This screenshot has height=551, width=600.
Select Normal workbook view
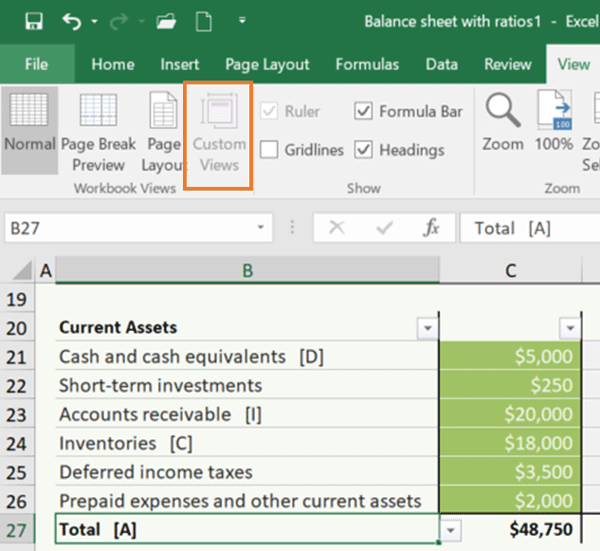click(29, 130)
